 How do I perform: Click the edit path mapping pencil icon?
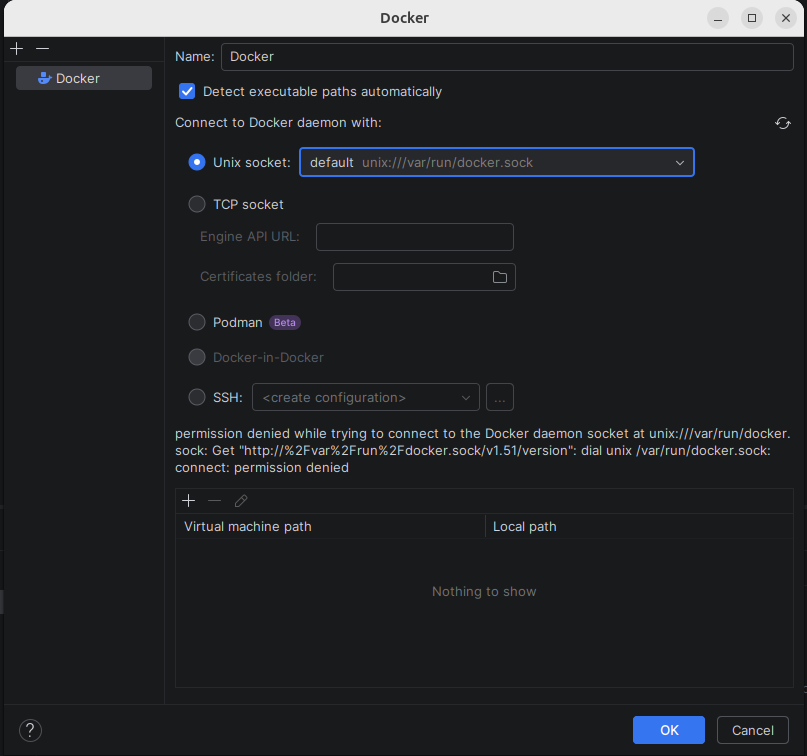[241, 500]
